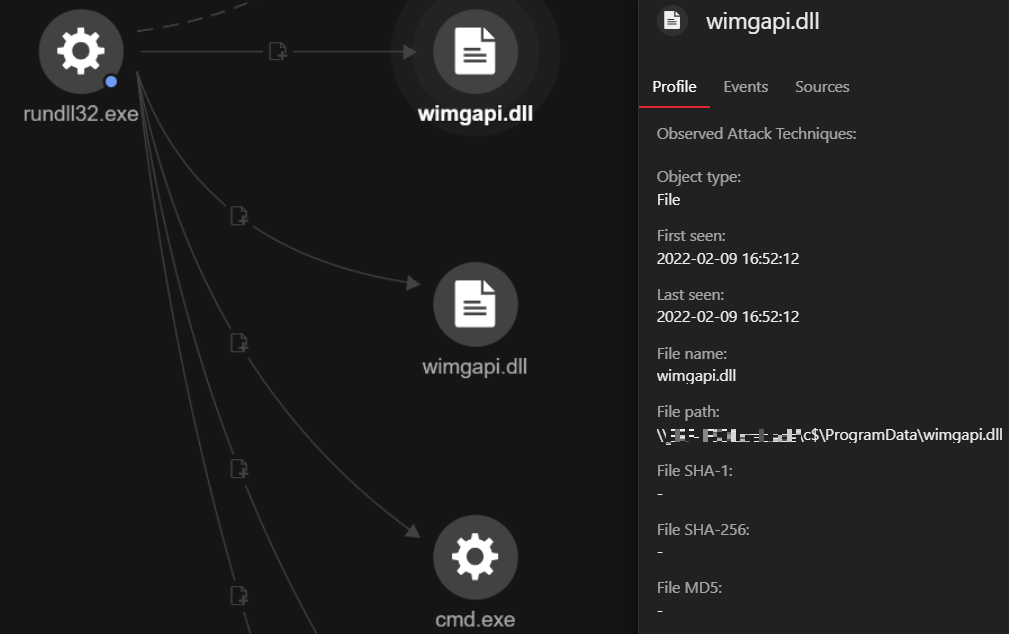Select the rundll32.exe gear process node
The image size is (1009, 634).
click(x=80, y=51)
